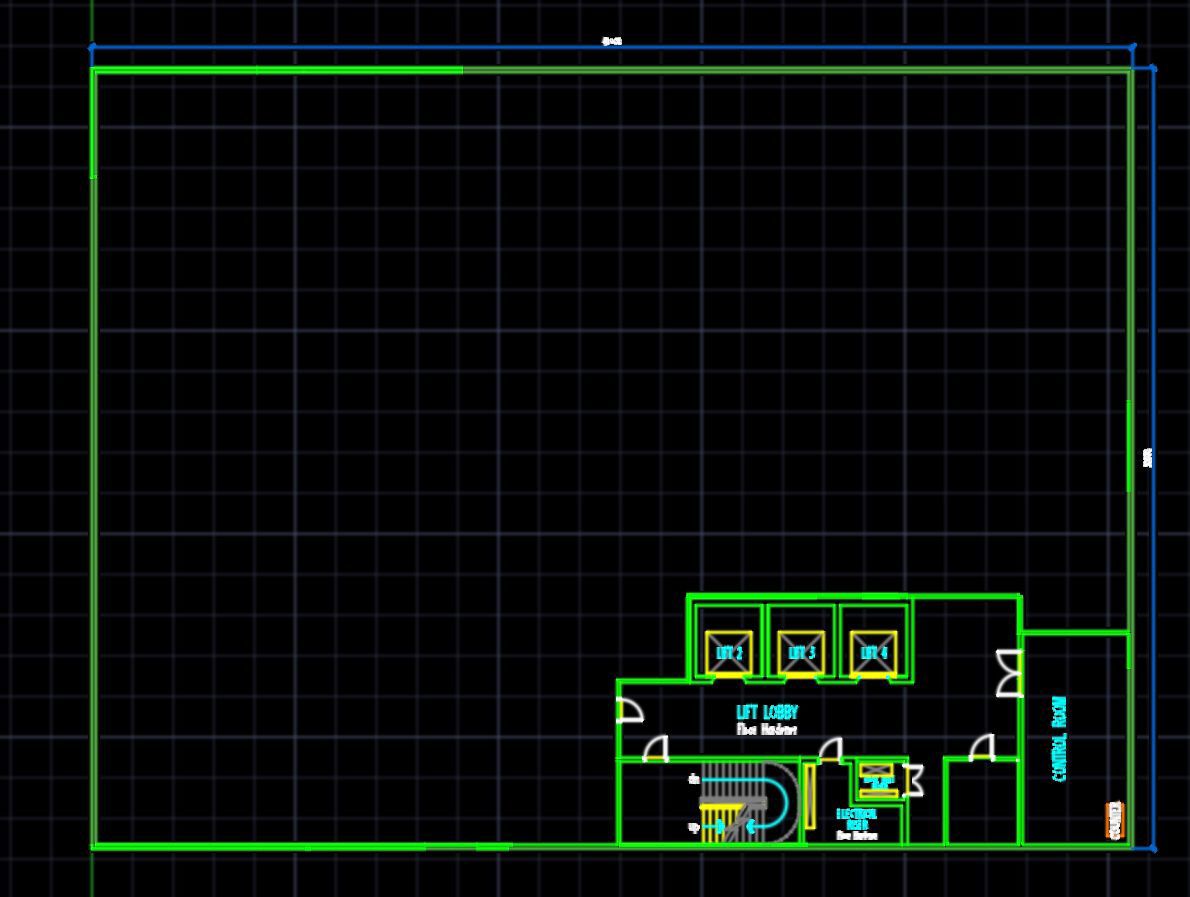The image size is (1190, 897).
Task: Click the right vertical dimension text
Action: tap(1148, 458)
